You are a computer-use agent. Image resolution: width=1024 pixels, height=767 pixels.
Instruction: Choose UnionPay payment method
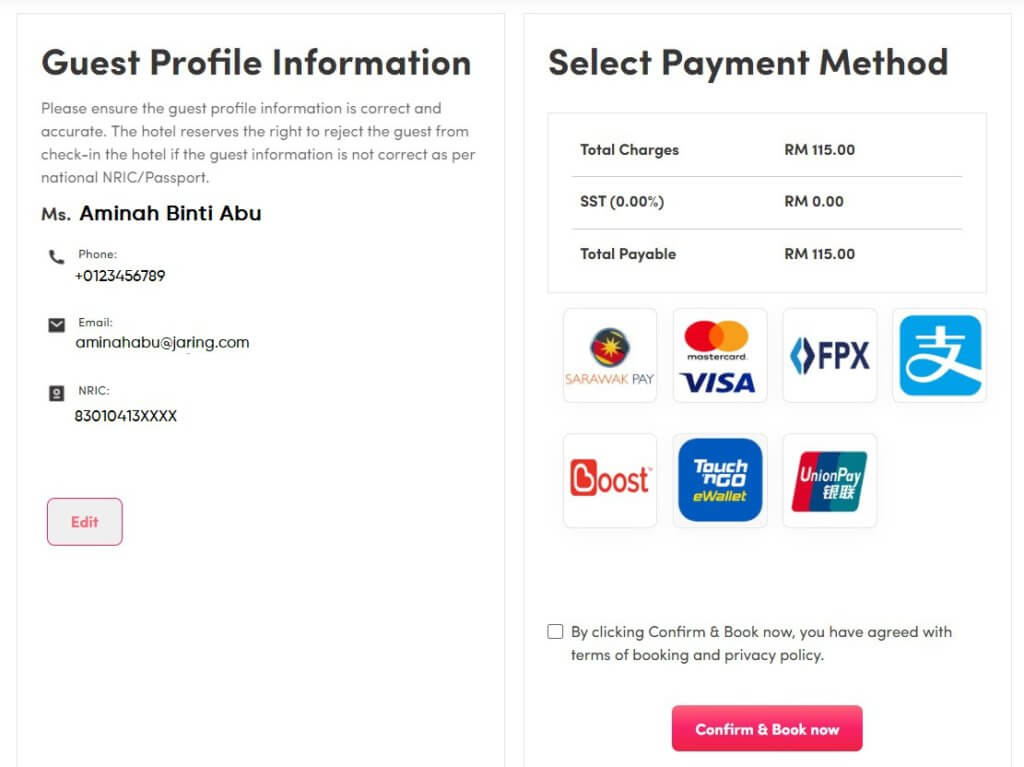click(829, 480)
